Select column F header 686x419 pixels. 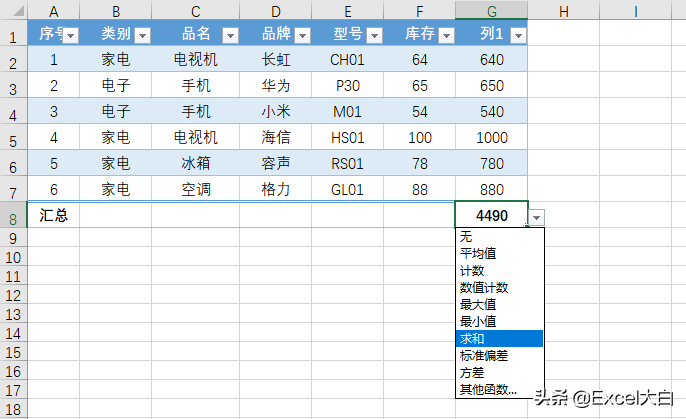click(x=420, y=10)
